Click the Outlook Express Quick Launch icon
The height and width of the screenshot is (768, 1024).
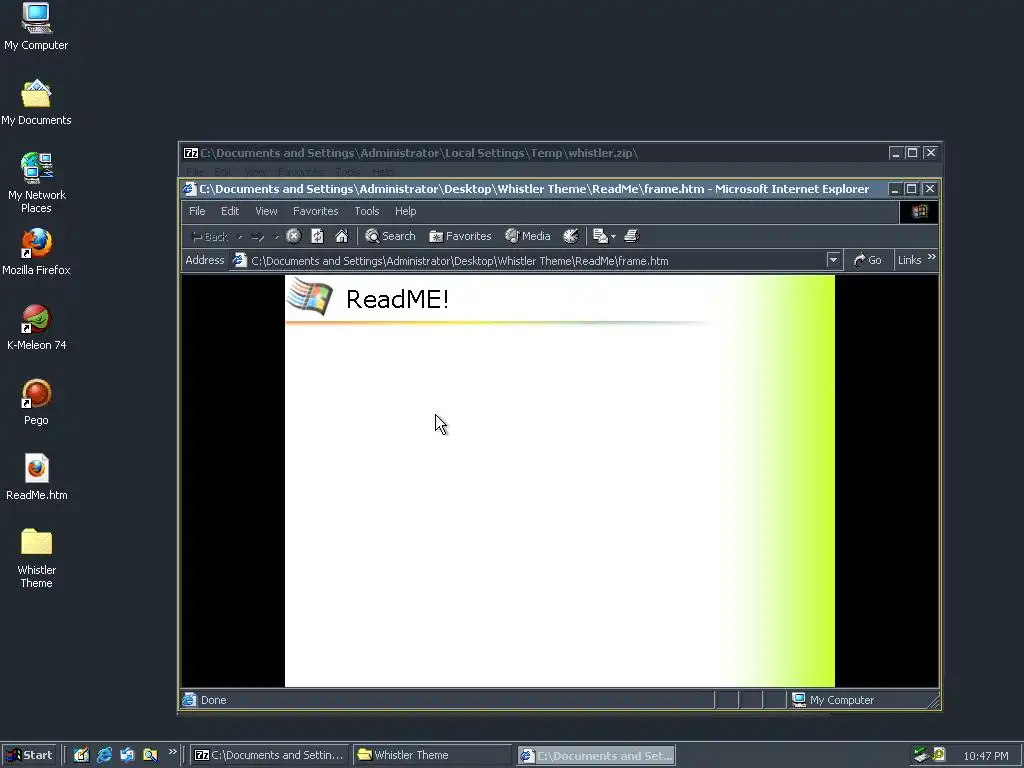pyautogui.click(x=127, y=755)
